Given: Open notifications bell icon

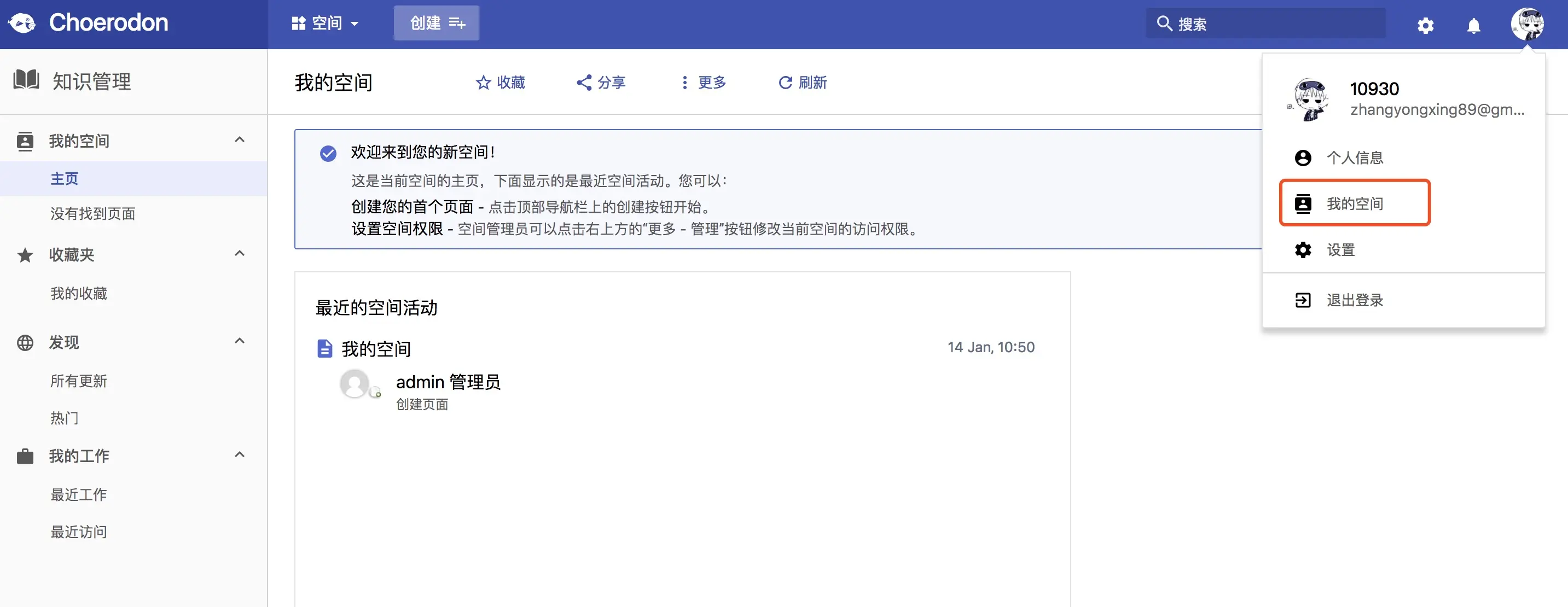Looking at the screenshot, I should coord(1473,26).
